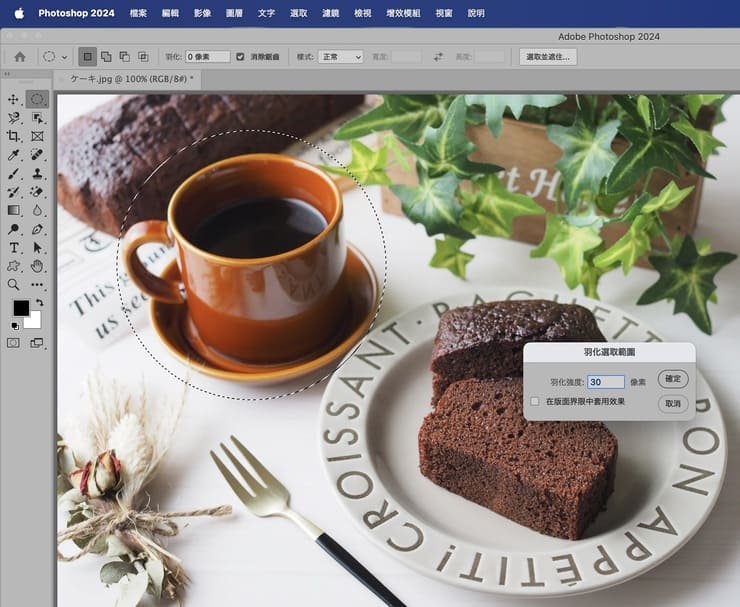The image size is (740, 607).
Task: Select the Gradient tool
Action: pyautogui.click(x=13, y=211)
